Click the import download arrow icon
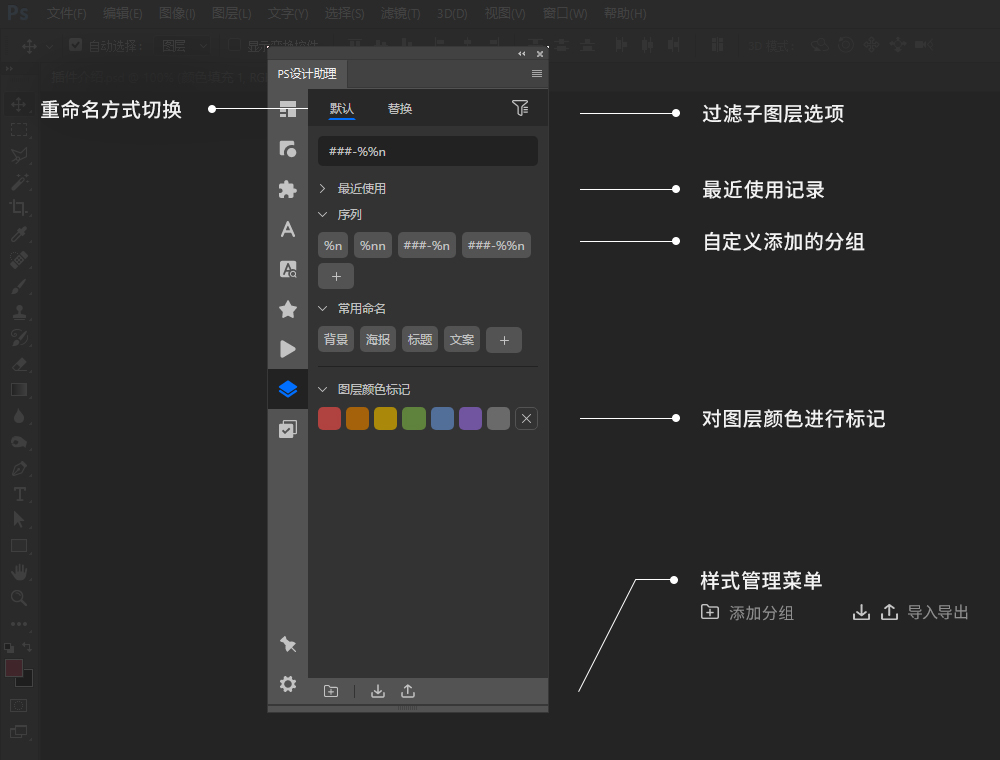 [x=378, y=691]
